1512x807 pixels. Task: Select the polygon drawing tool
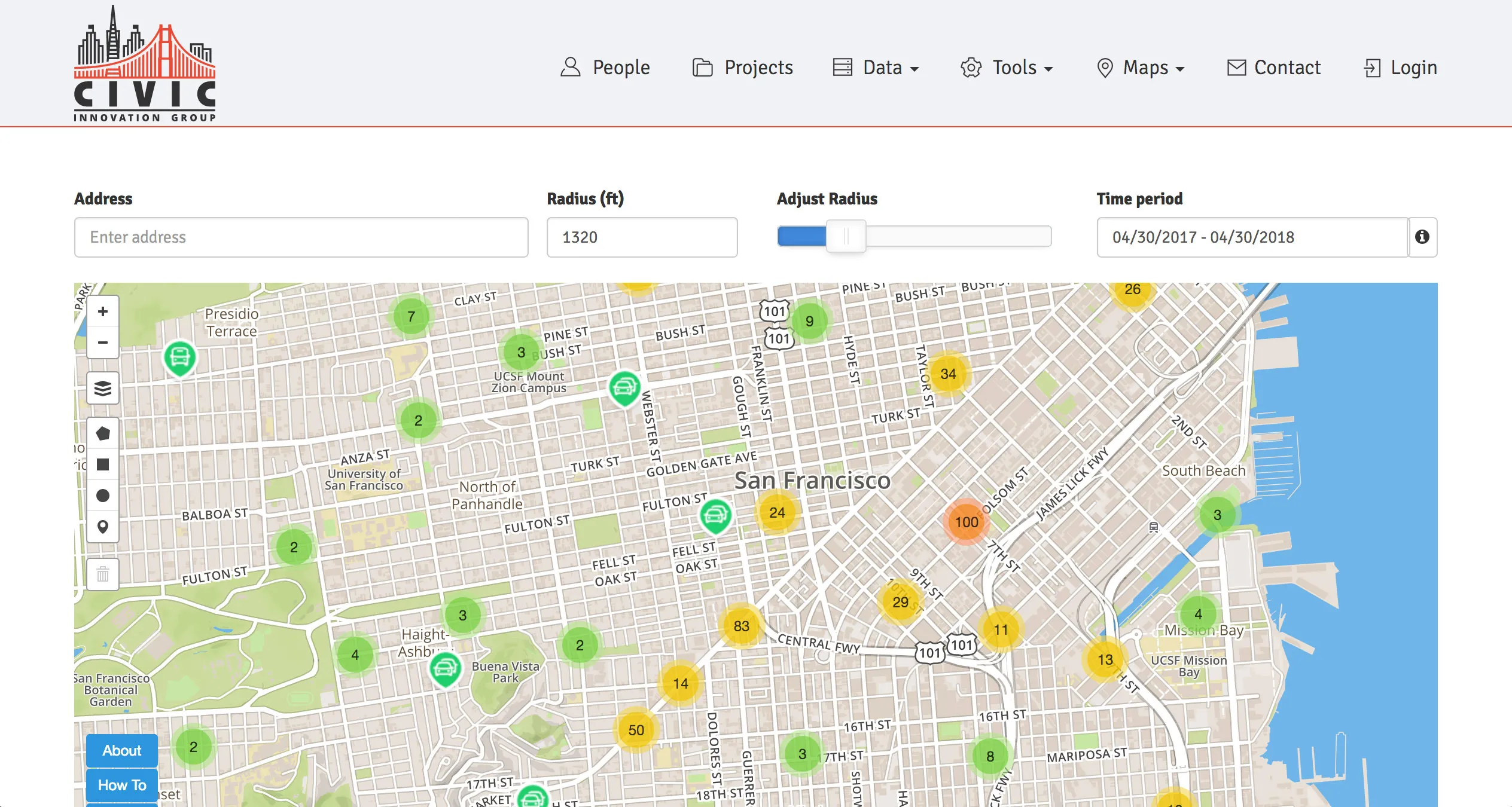tap(103, 433)
